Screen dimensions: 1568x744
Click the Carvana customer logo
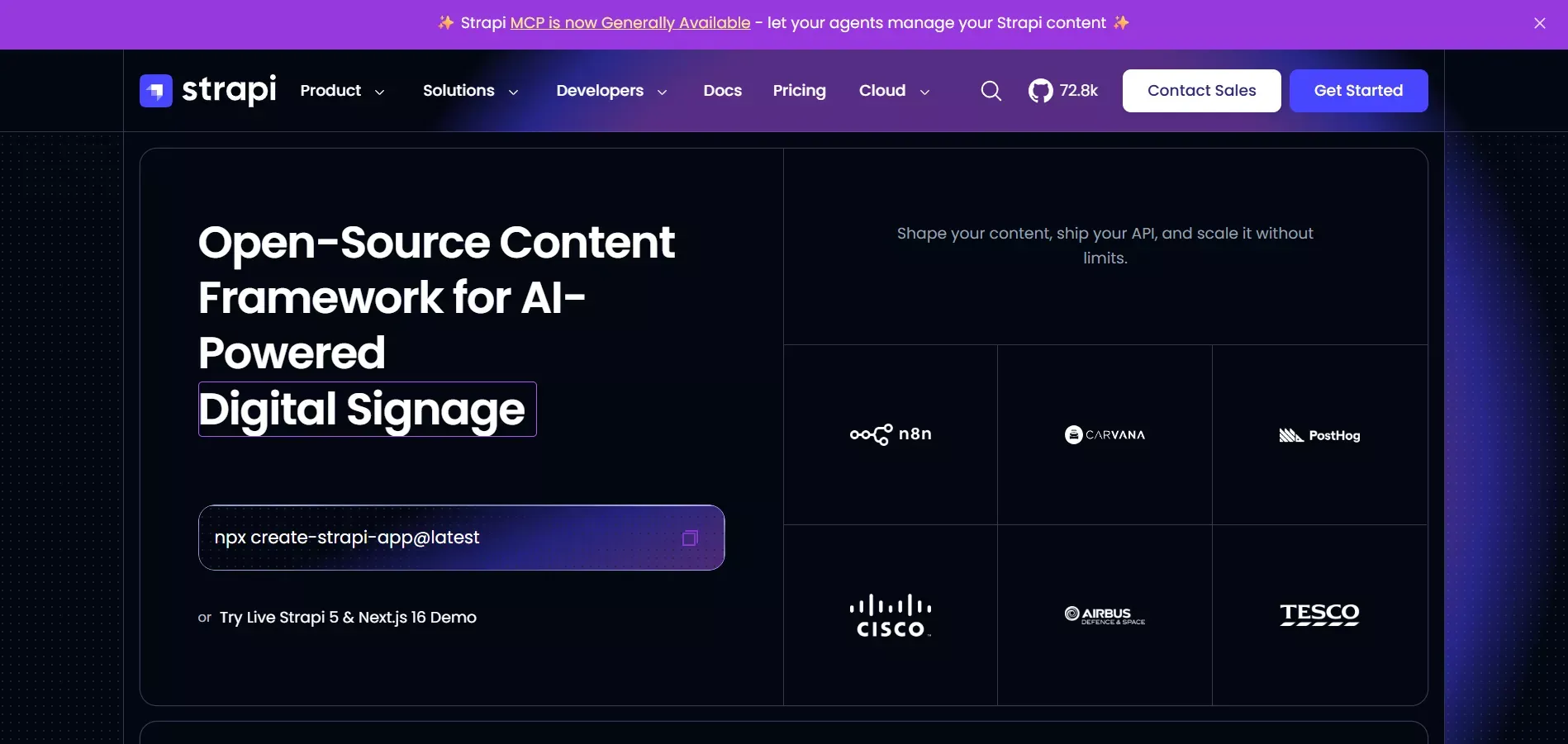pyautogui.click(x=1105, y=434)
